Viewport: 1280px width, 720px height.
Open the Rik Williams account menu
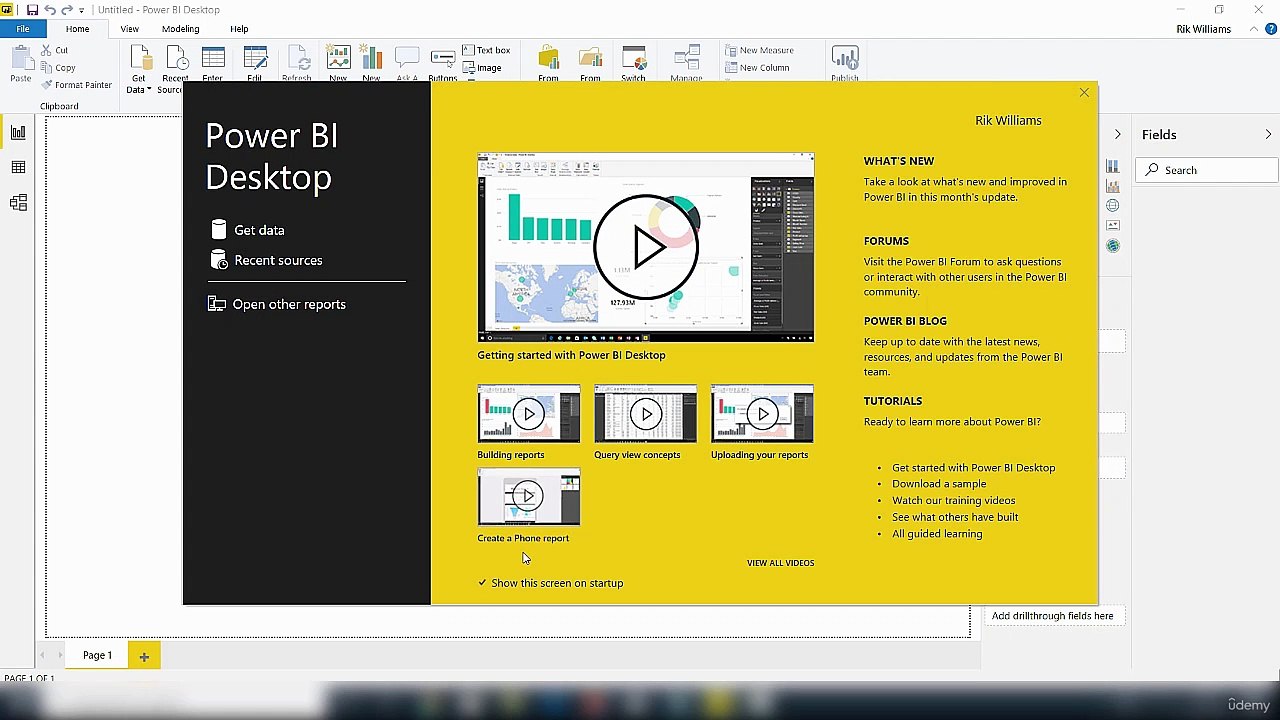(1204, 29)
